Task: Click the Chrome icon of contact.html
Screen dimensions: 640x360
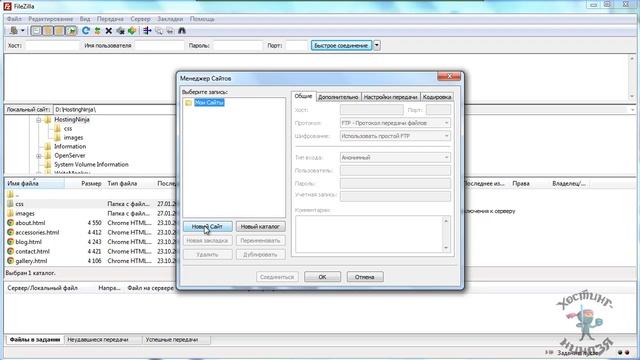Action: (11, 251)
